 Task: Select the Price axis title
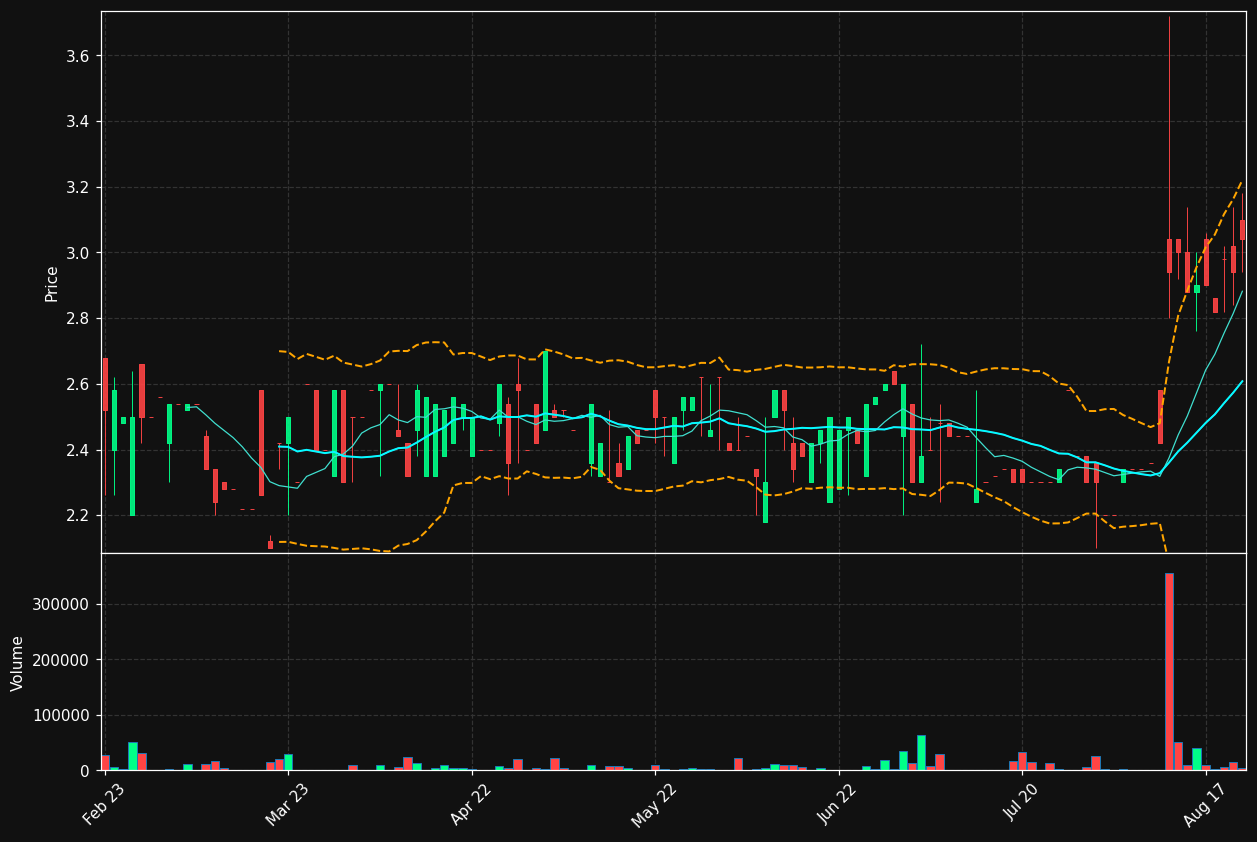tap(51, 283)
